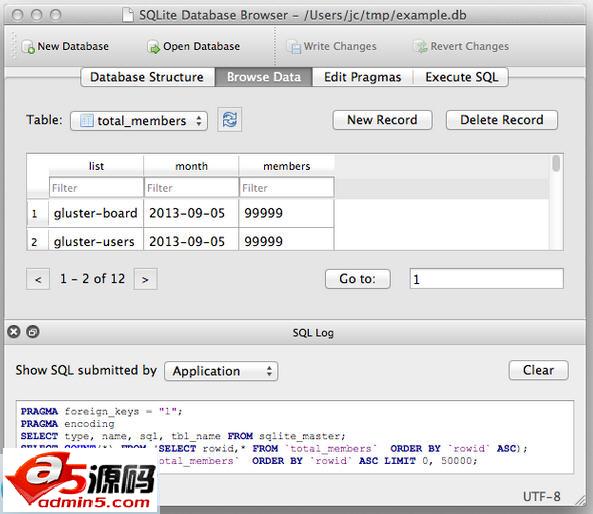Screen dimensions: 593x514
Task: Open the Edit Pragmas tab
Action: click(x=362, y=77)
